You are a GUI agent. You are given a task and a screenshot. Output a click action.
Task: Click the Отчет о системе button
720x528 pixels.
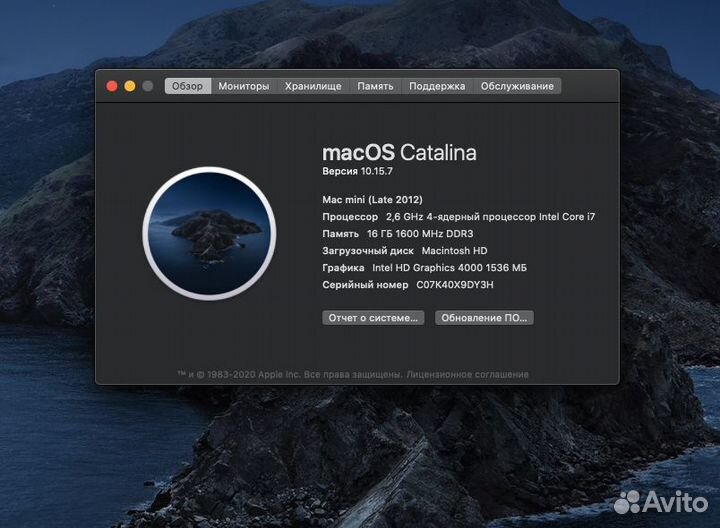pyautogui.click(x=373, y=318)
